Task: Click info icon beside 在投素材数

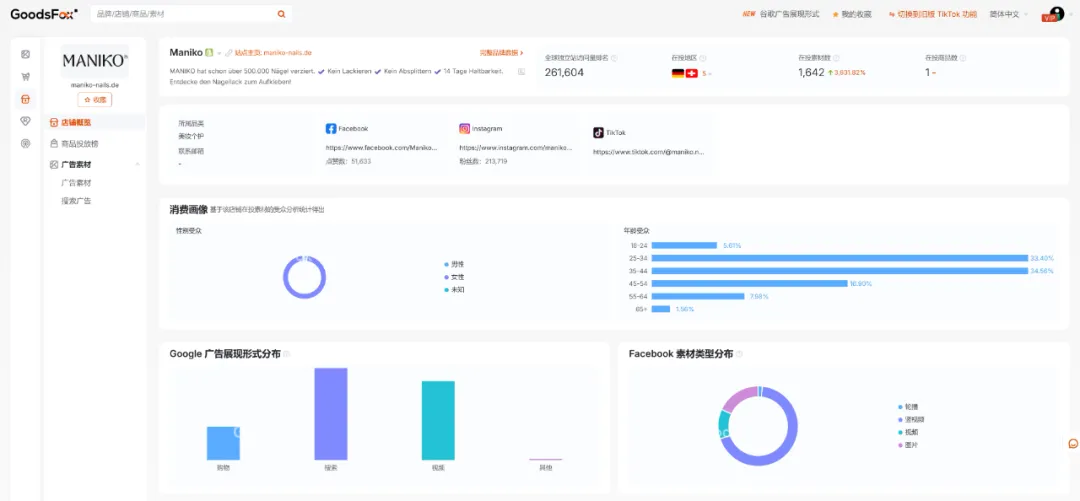Action: pos(836,59)
